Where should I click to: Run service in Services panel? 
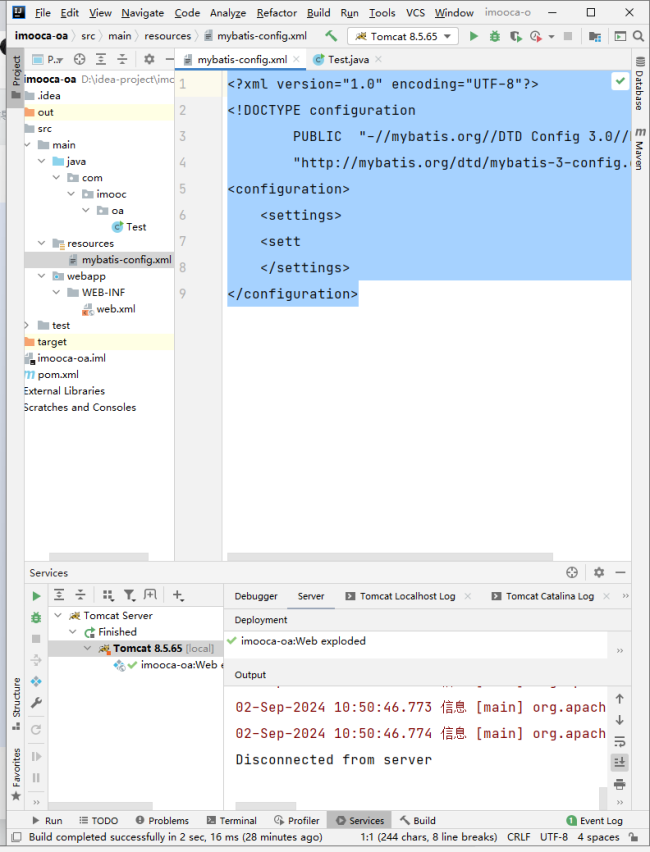(36, 596)
